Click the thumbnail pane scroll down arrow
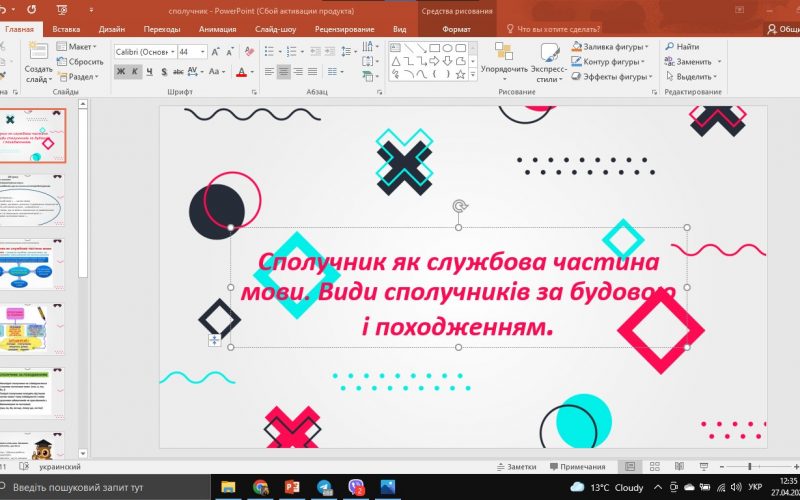 (x=83, y=453)
